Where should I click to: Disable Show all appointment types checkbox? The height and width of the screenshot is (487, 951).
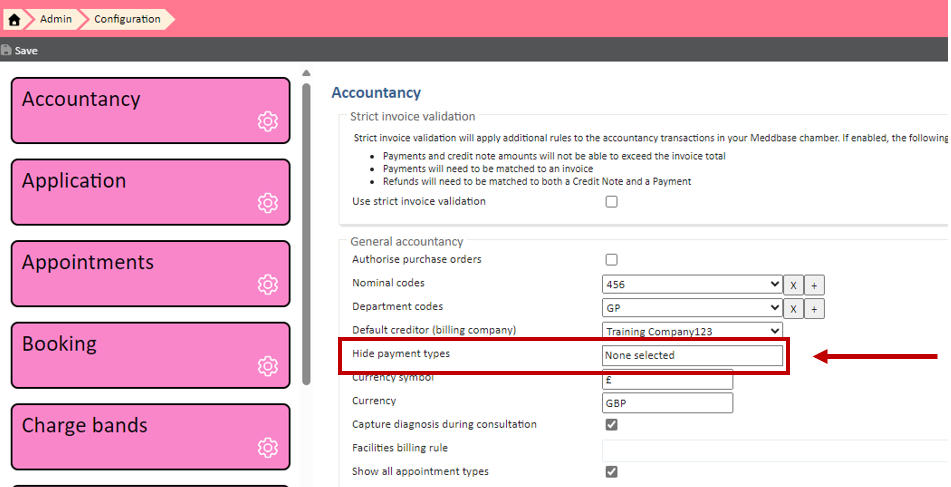click(611, 472)
